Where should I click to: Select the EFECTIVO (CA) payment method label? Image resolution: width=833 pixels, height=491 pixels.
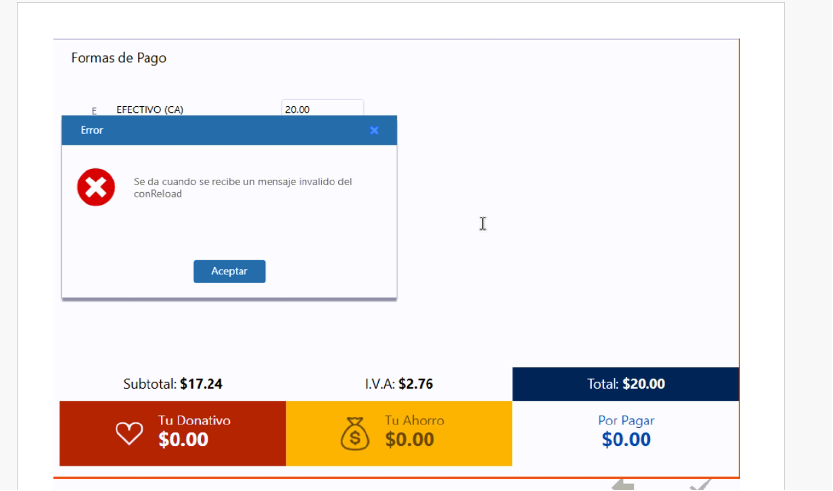[x=150, y=110]
